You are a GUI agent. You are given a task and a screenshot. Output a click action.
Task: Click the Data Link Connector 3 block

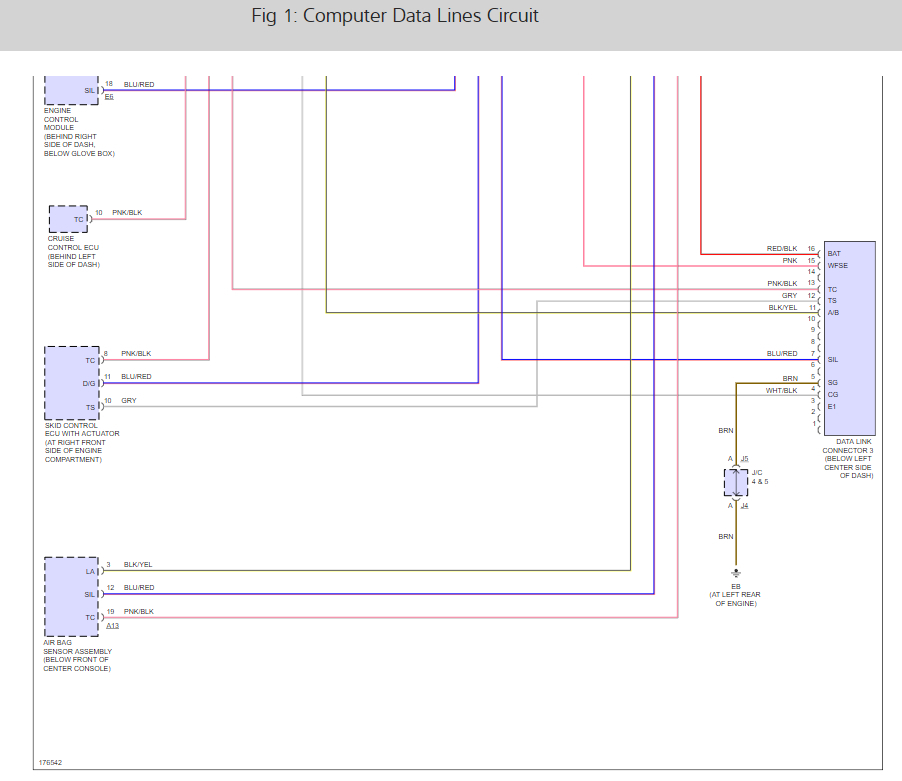coord(850,338)
